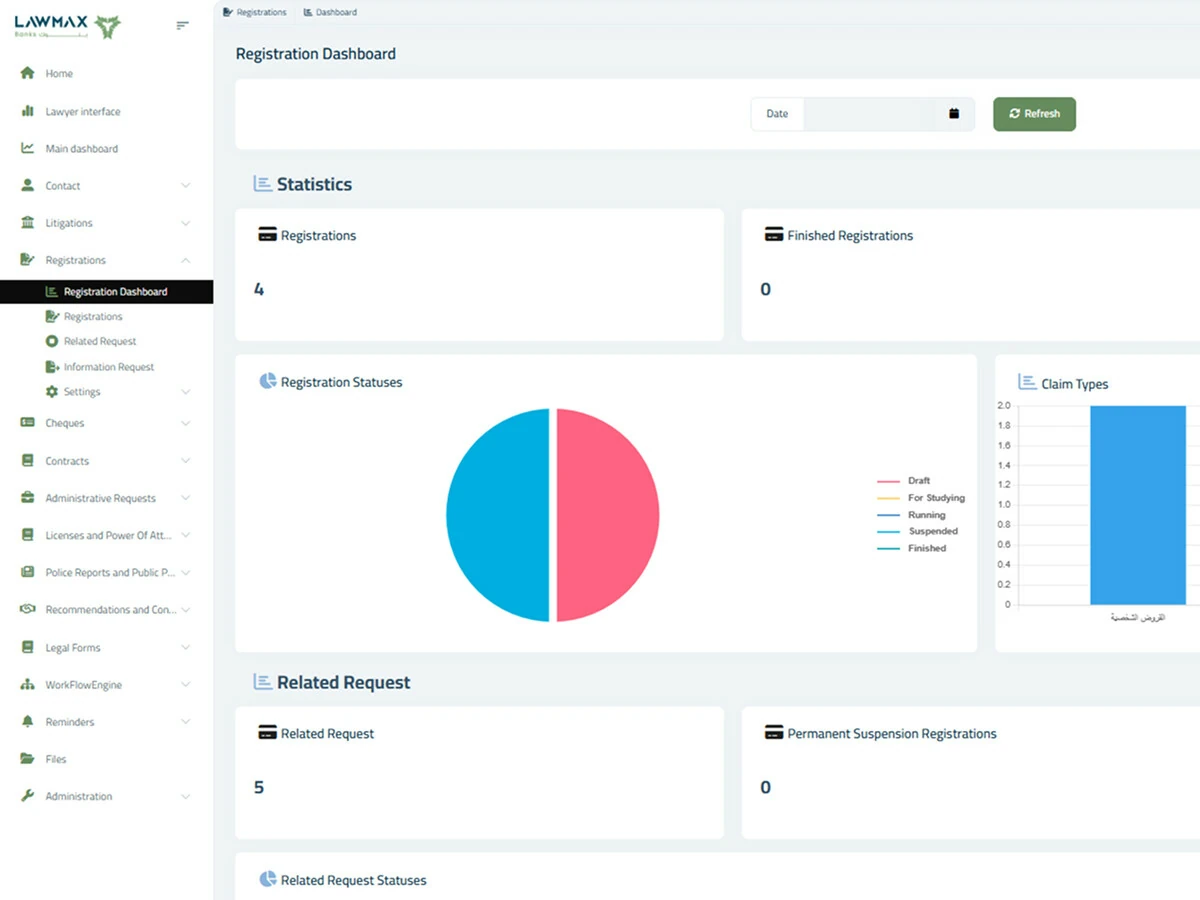Click the Files folder icon
1200x900 pixels.
[x=28, y=759]
